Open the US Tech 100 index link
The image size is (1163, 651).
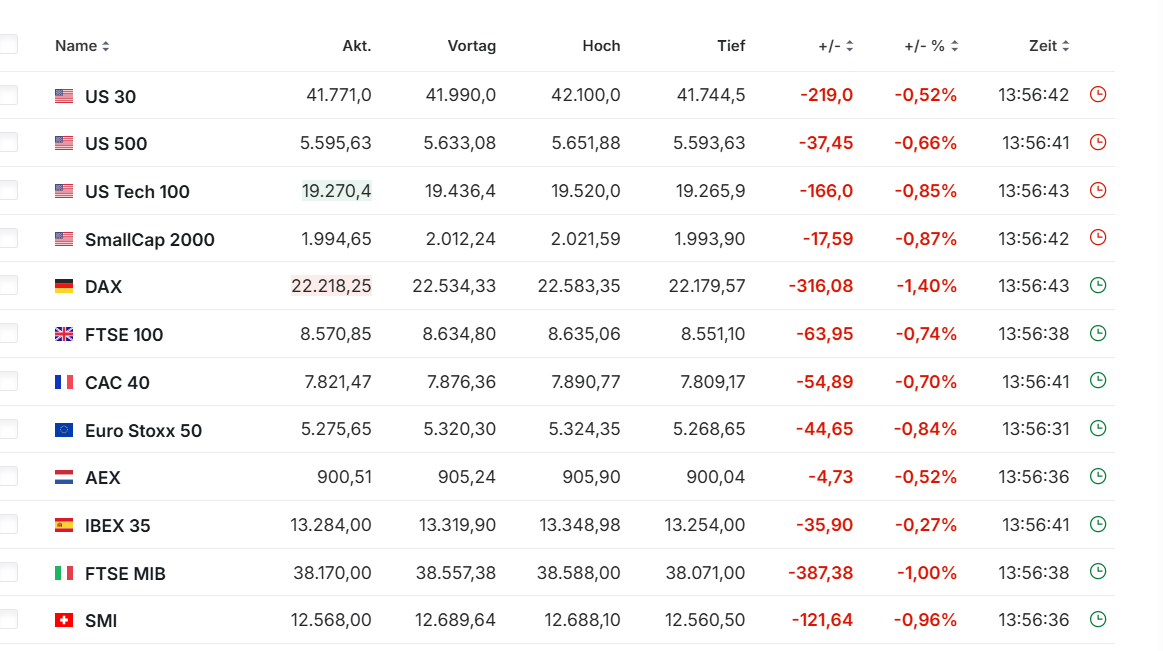[137, 192]
